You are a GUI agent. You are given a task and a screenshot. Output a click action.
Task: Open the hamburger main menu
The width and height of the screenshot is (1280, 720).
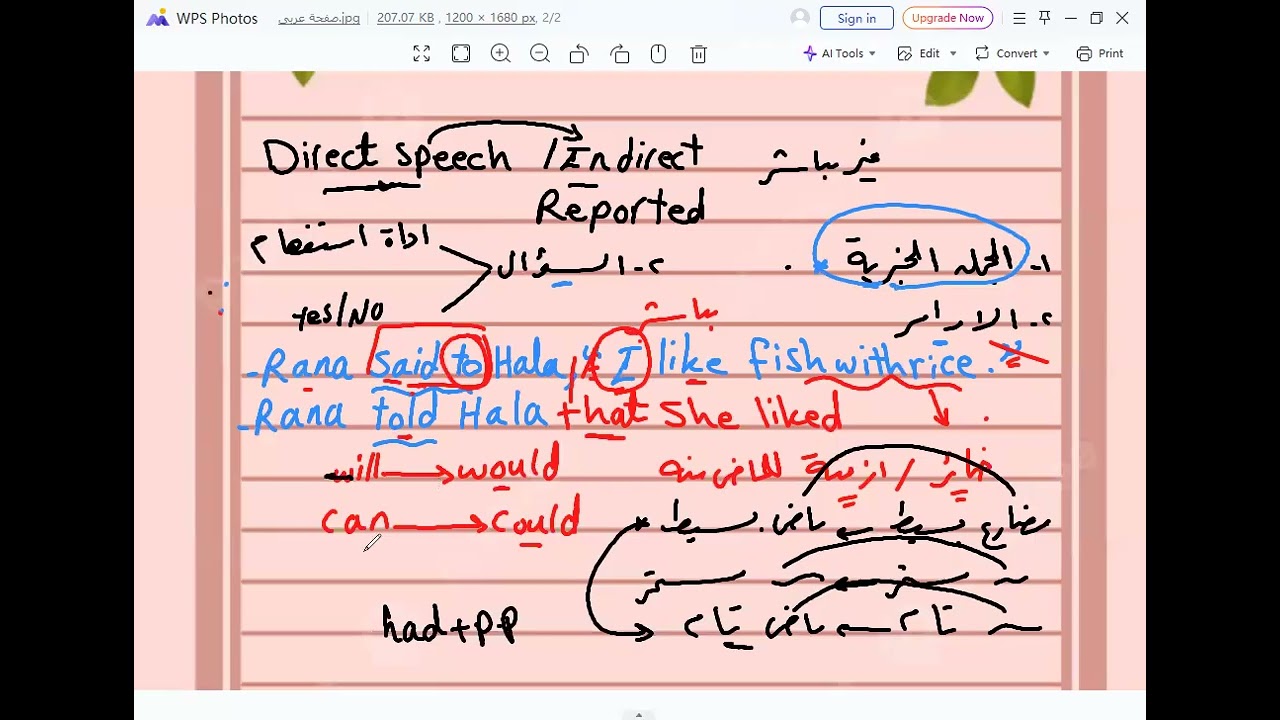coord(1019,18)
